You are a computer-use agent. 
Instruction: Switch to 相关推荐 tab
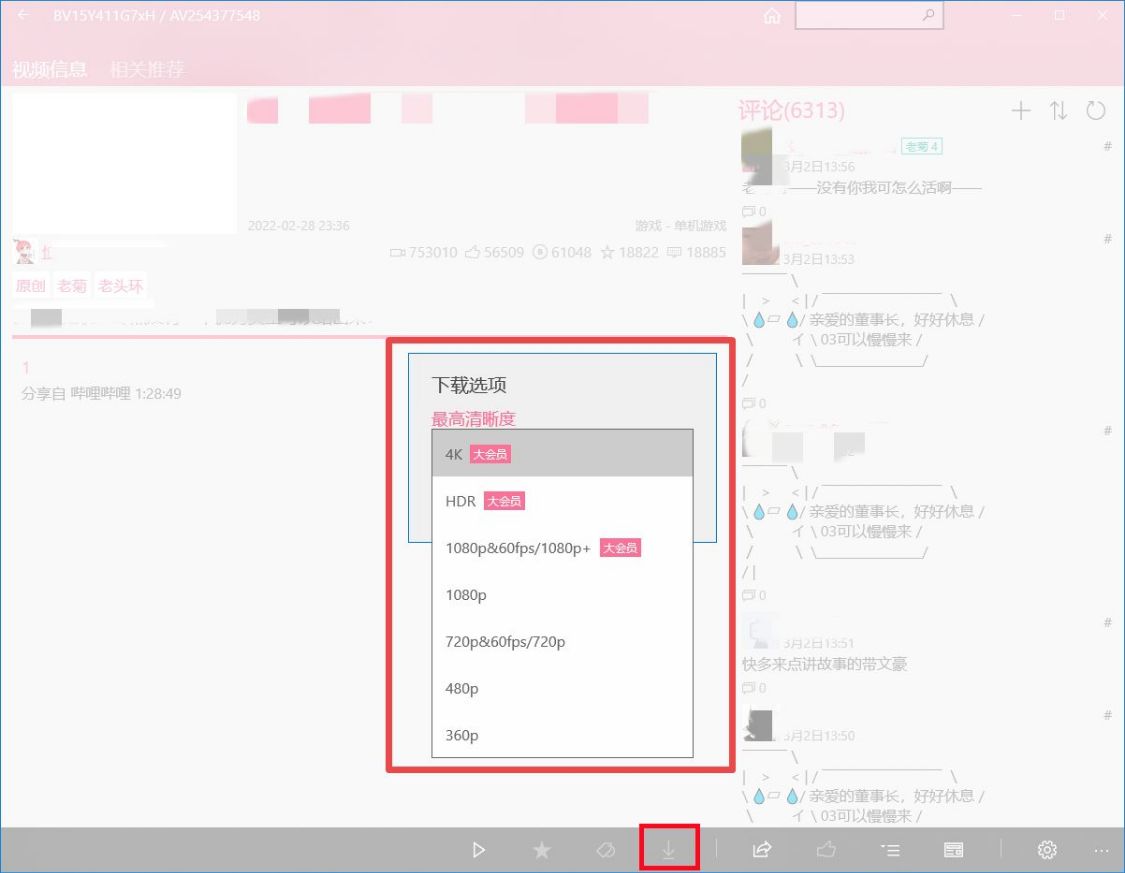[x=147, y=69]
